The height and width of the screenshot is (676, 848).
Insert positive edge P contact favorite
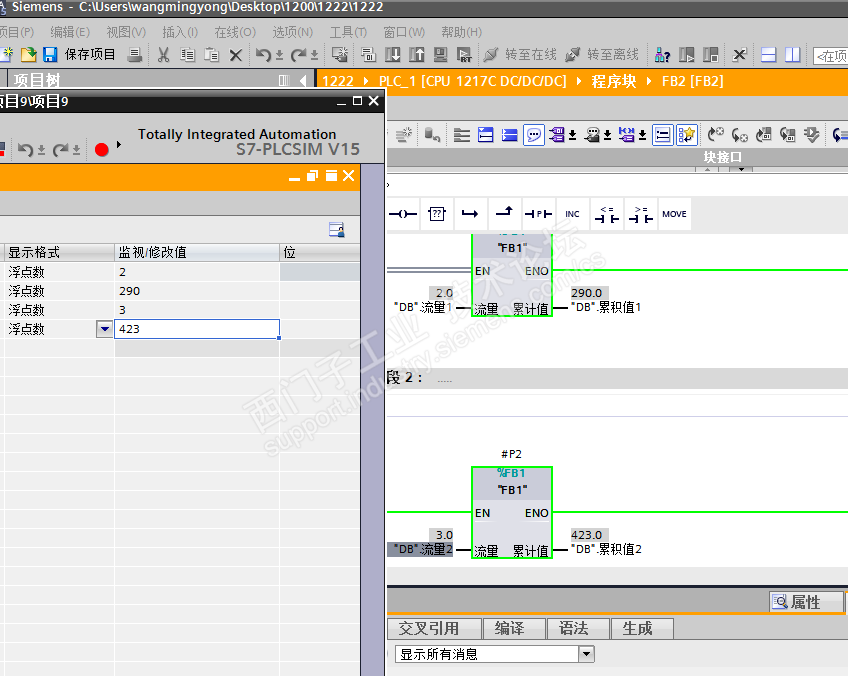tap(538, 214)
